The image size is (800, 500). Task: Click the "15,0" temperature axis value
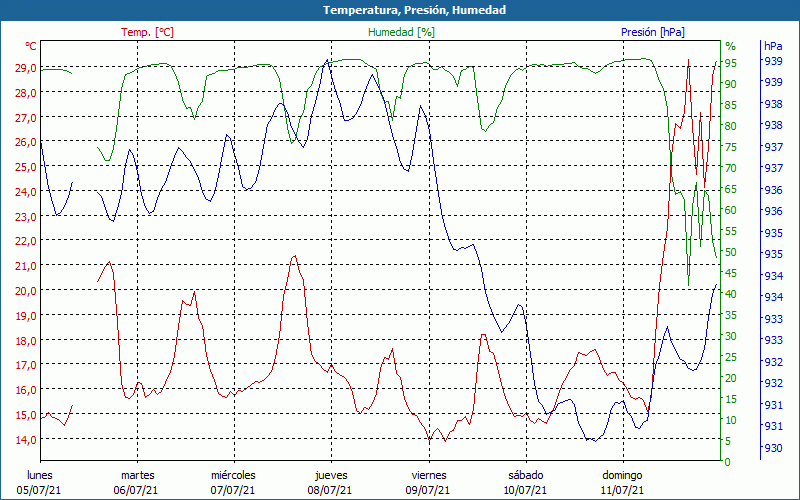[27, 415]
